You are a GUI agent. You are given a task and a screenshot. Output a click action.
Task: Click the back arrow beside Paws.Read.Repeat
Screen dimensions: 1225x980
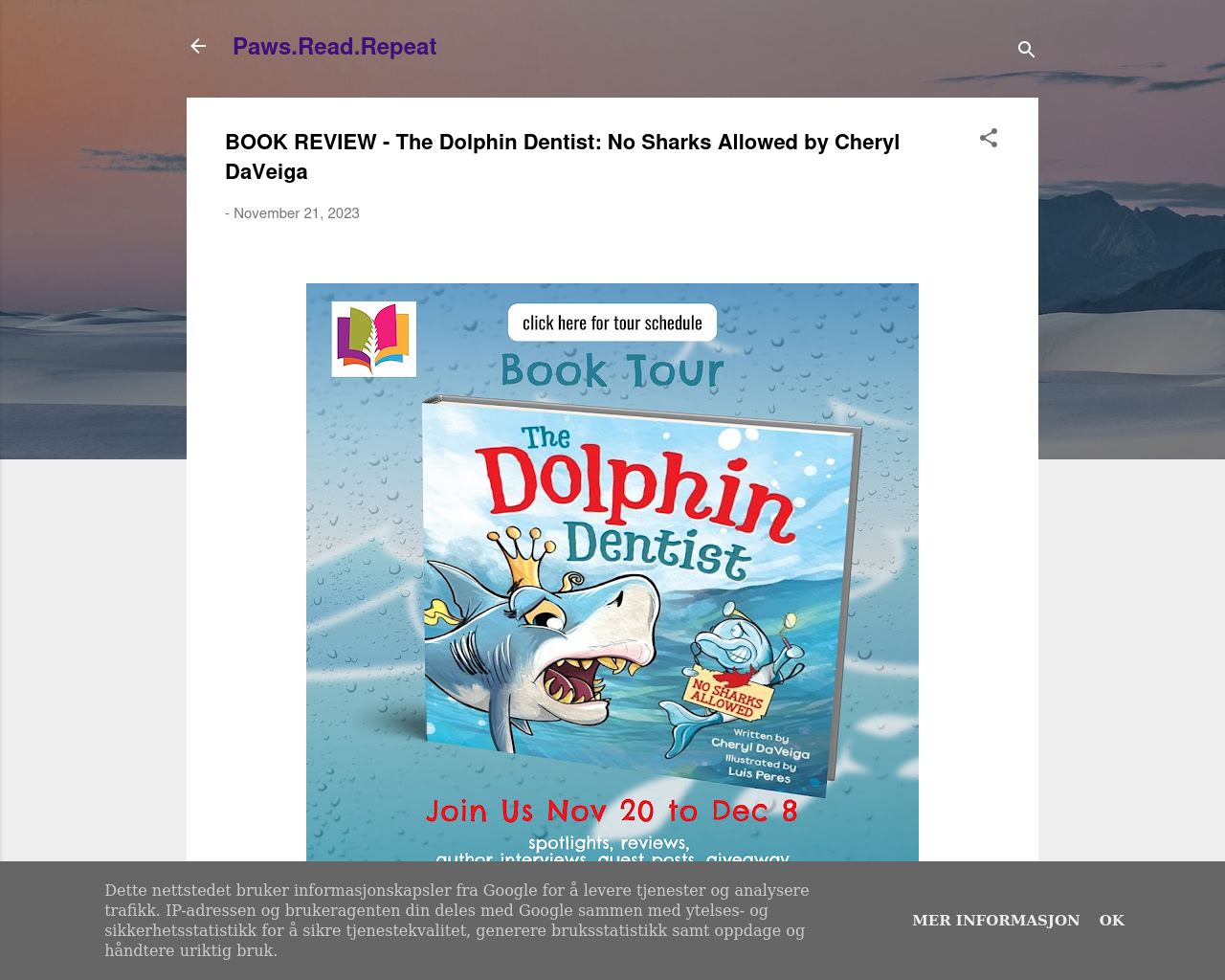[x=198, y=46]
